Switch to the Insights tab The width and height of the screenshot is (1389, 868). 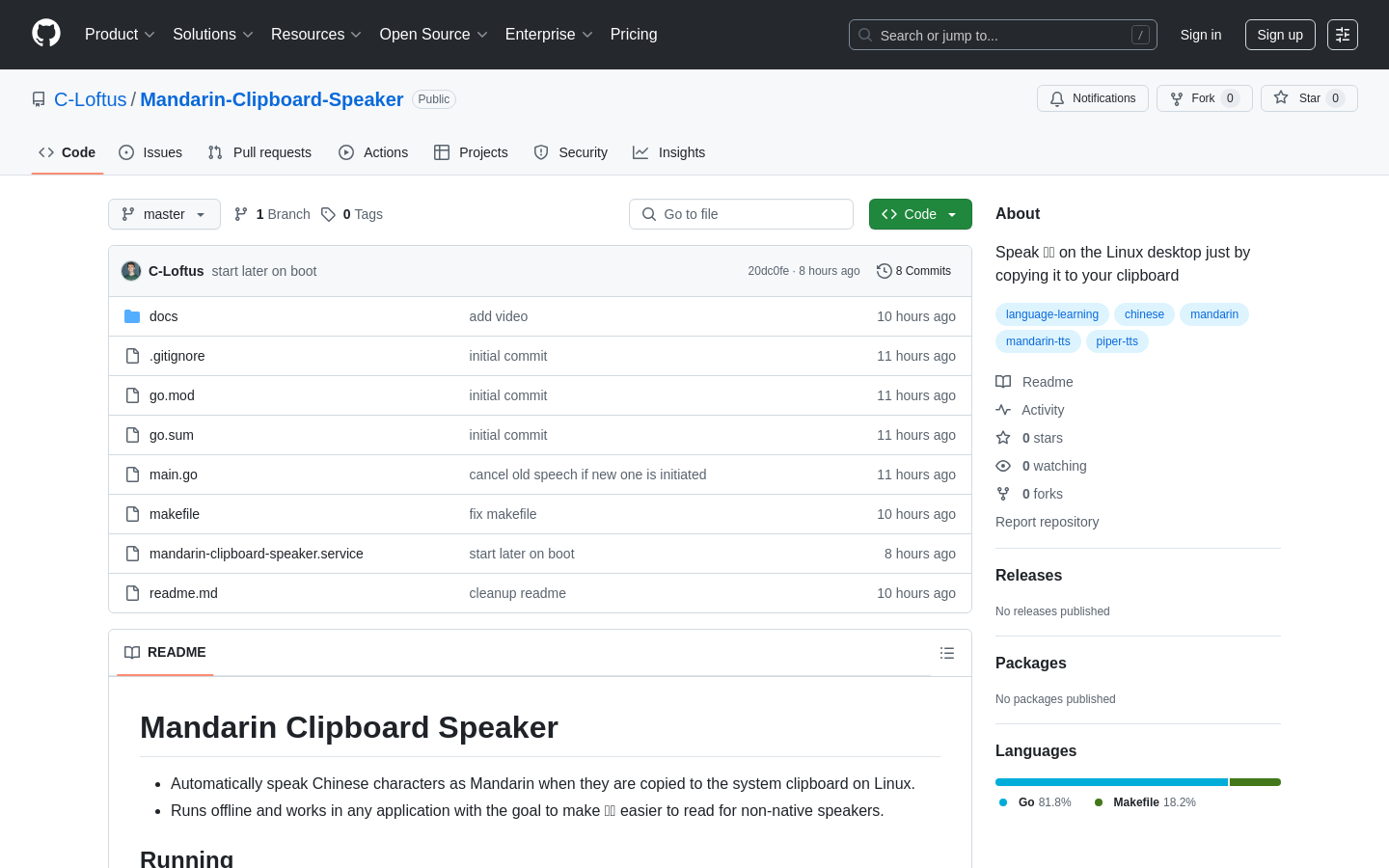669,152
